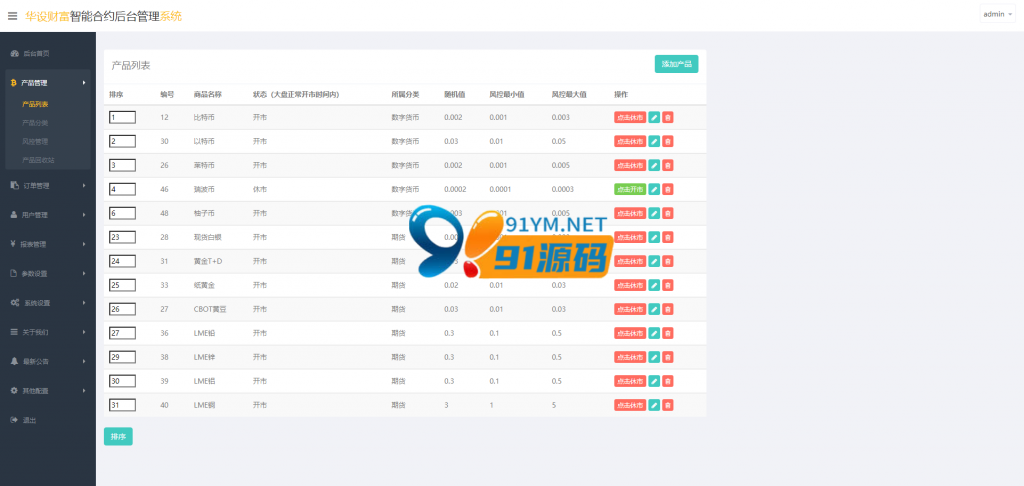Edit the 以特币 product with pencil icon

tap(654, 141)
